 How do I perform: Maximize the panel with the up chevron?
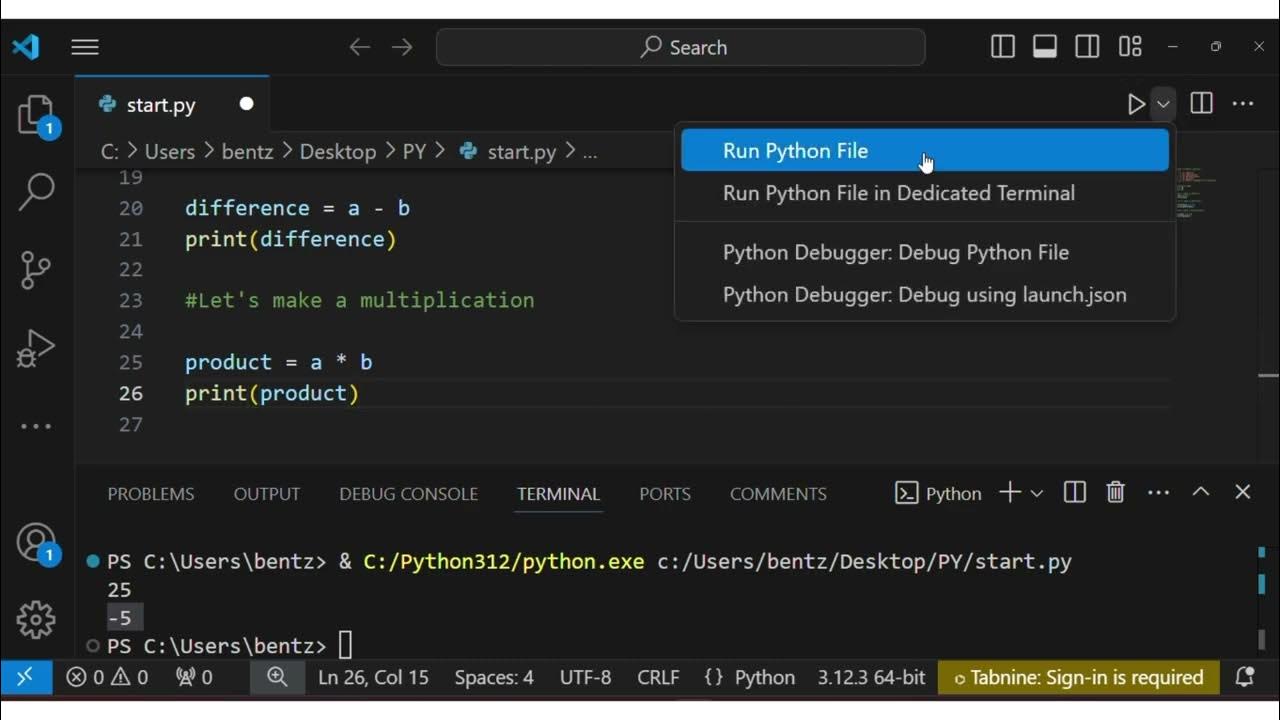coord(1201,492)
